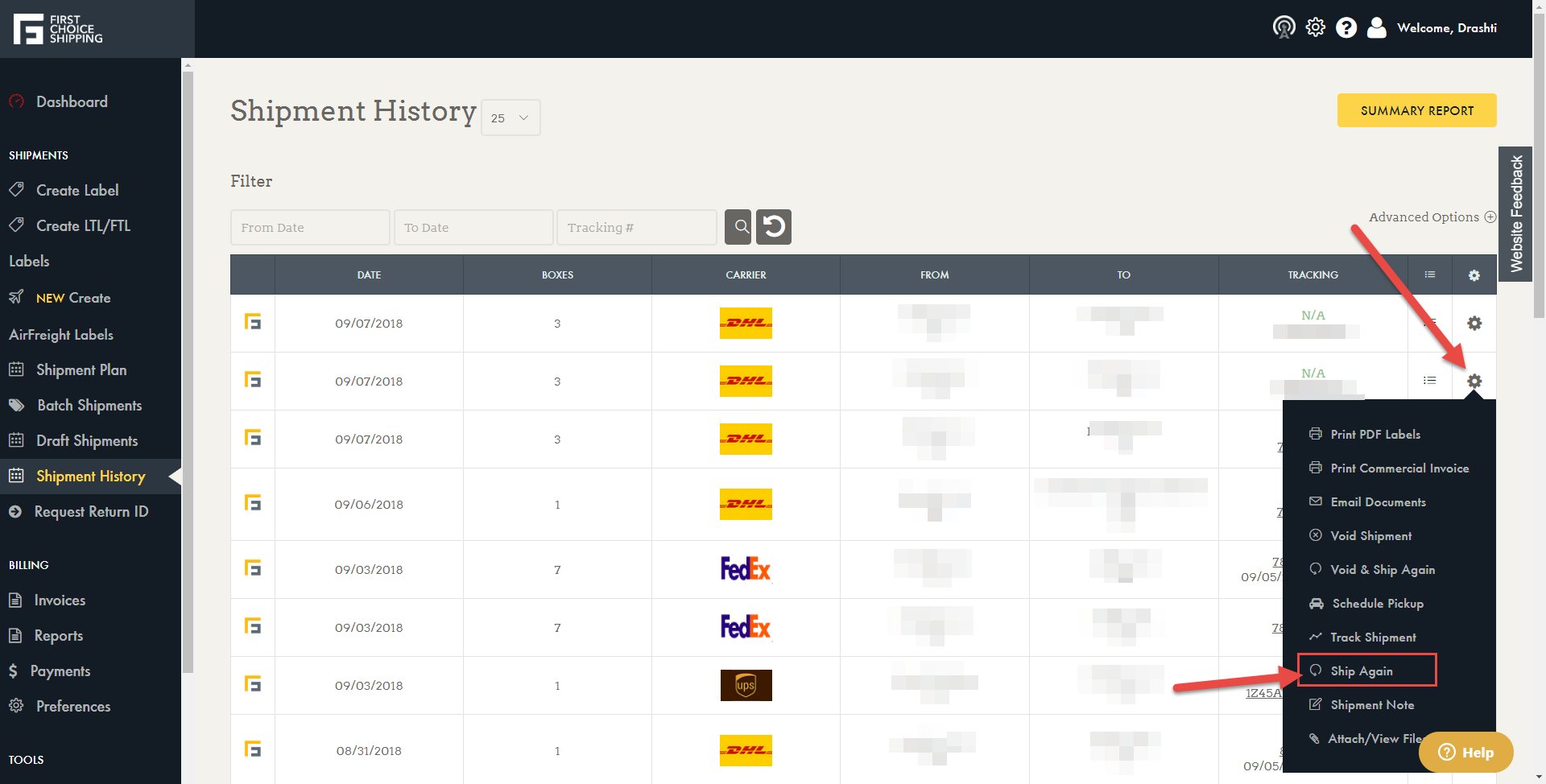Click the From Date filter field
The height and width of the screenshot is (784, 1546).
[310, 228]
